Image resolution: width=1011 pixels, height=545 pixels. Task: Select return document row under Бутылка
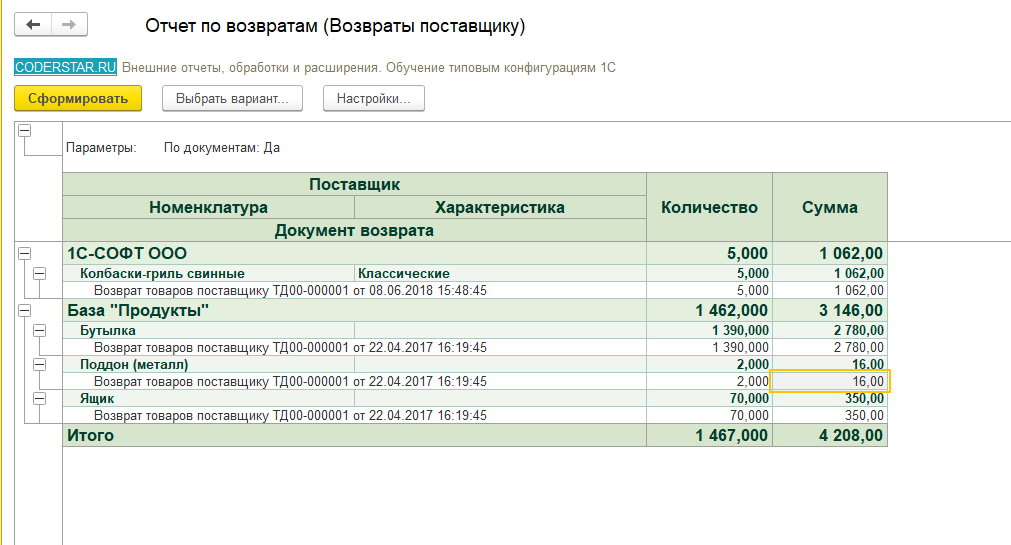click(x=355, y=348)
